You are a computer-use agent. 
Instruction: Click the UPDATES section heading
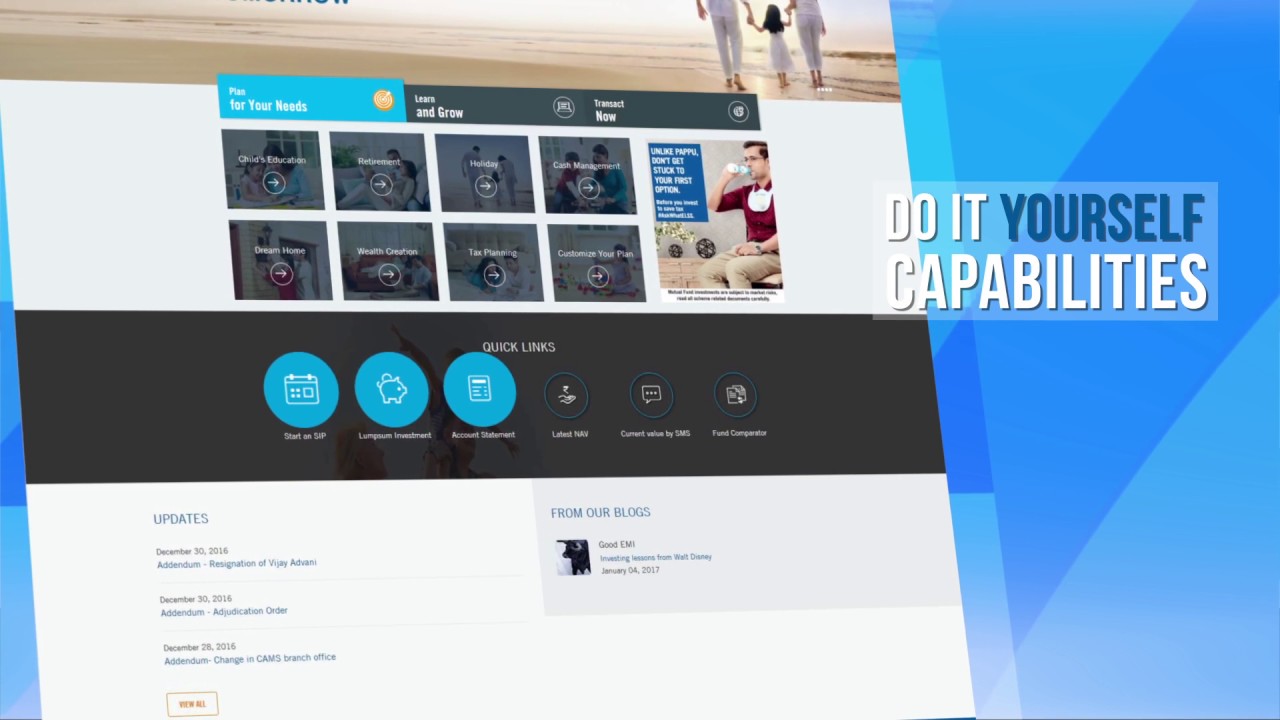(181, 519)
